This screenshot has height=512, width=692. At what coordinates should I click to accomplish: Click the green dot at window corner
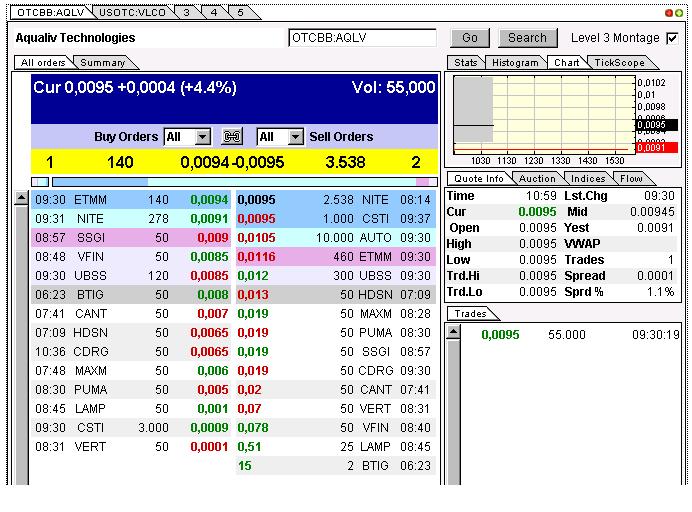(x=678, y=13)
